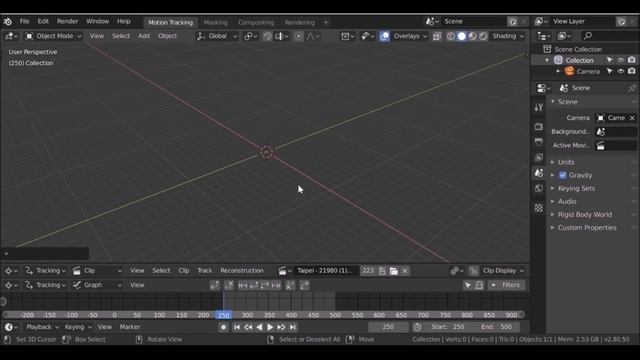Viewport: 640px width, 360px height.
Task: Open the clip editor Reconstruction menu
Action: pos(242,271)
